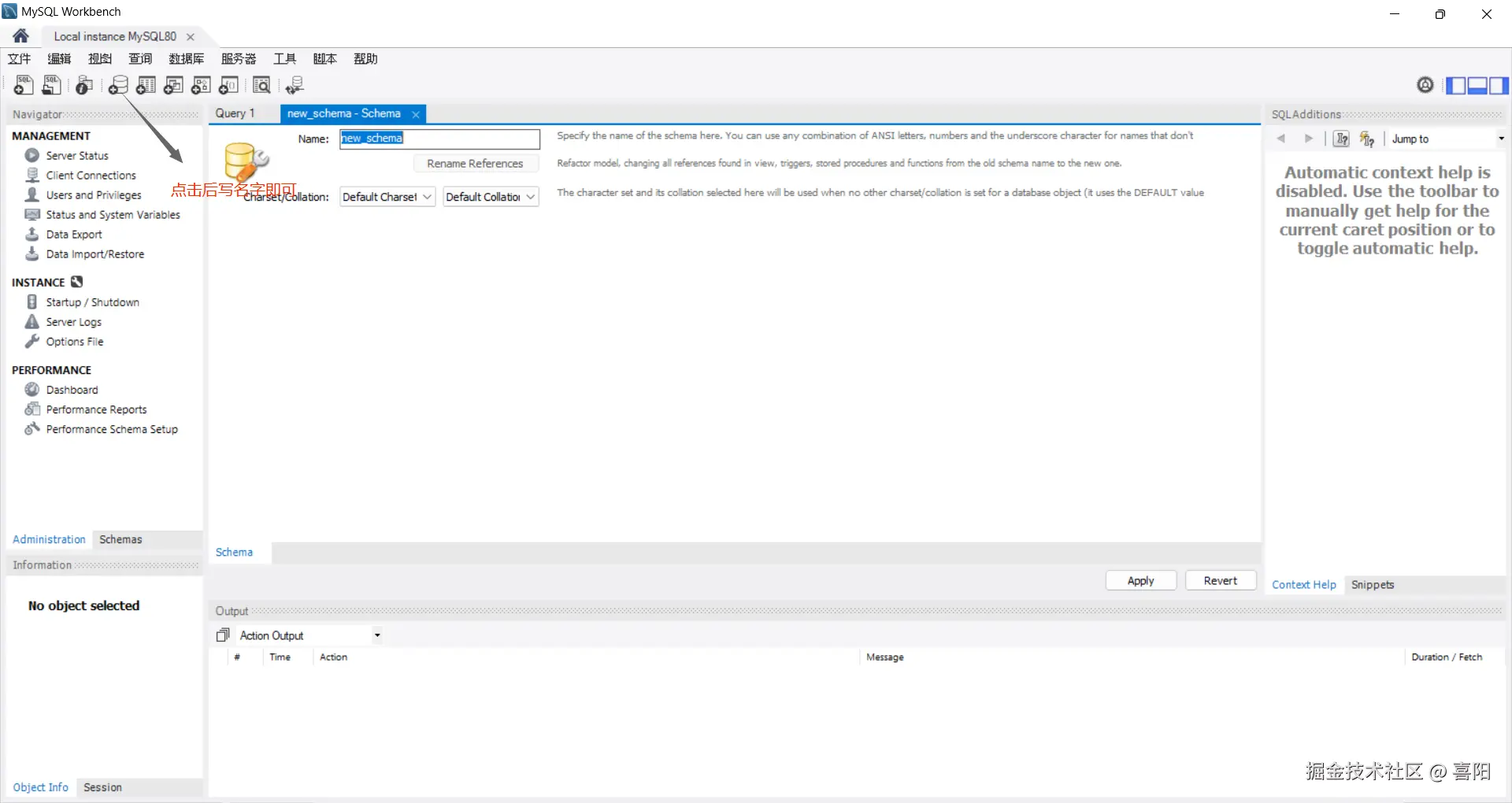Click the Performance Schema Setup icon
The image size is (1512, 803).
point(32,428)
